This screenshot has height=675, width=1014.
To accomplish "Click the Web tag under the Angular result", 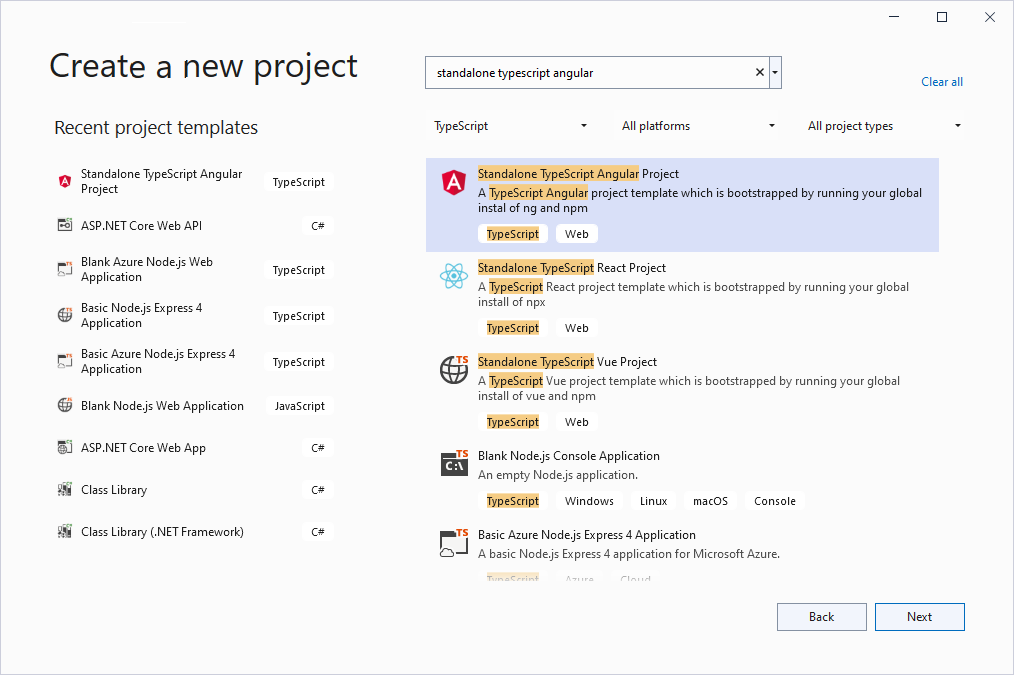I will 576,234.
